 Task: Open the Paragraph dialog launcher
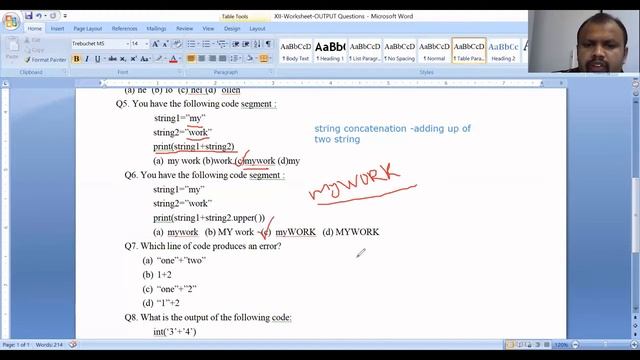pyautogui.click(x=271, y=72)
